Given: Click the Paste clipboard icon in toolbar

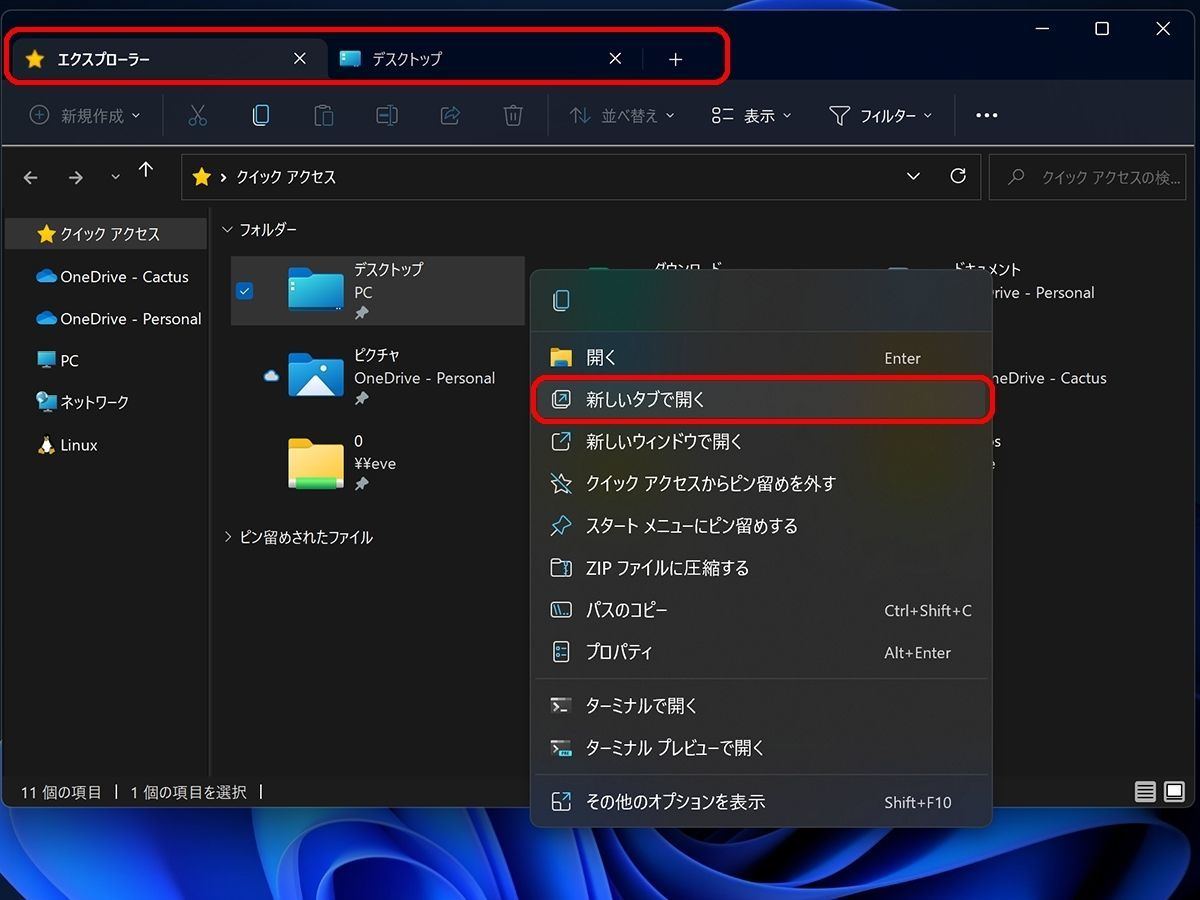Looking at the screenshot, I should tap(323, 116).
